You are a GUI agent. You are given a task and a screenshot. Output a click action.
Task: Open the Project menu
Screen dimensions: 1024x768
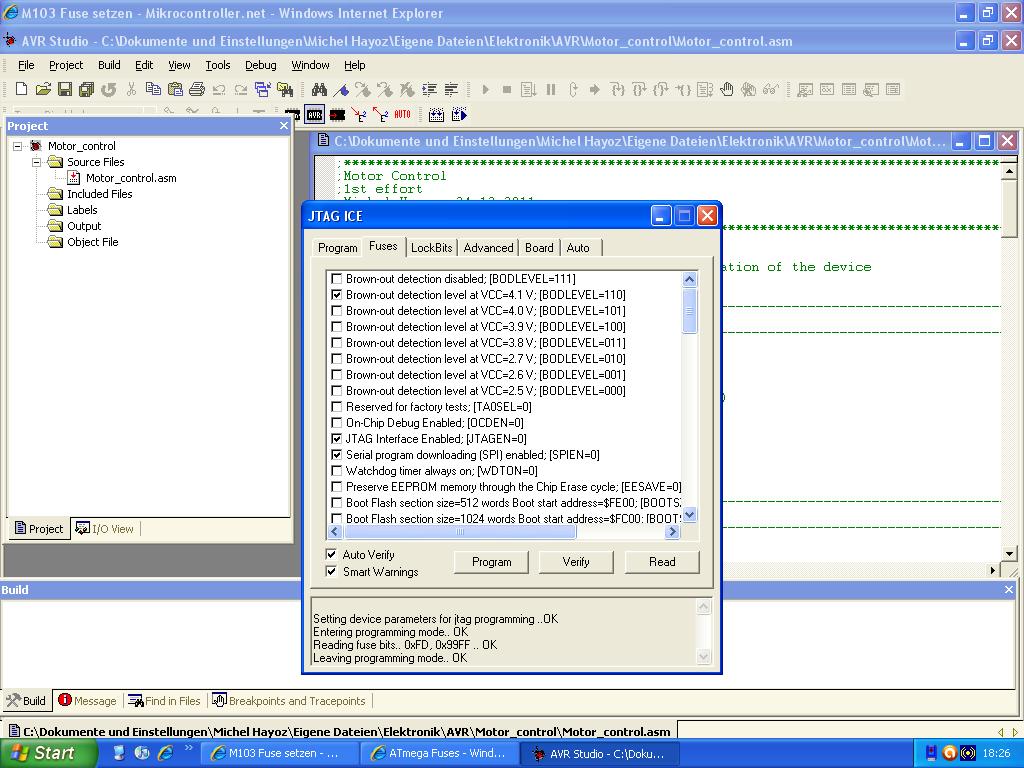(x=66, y=65)
